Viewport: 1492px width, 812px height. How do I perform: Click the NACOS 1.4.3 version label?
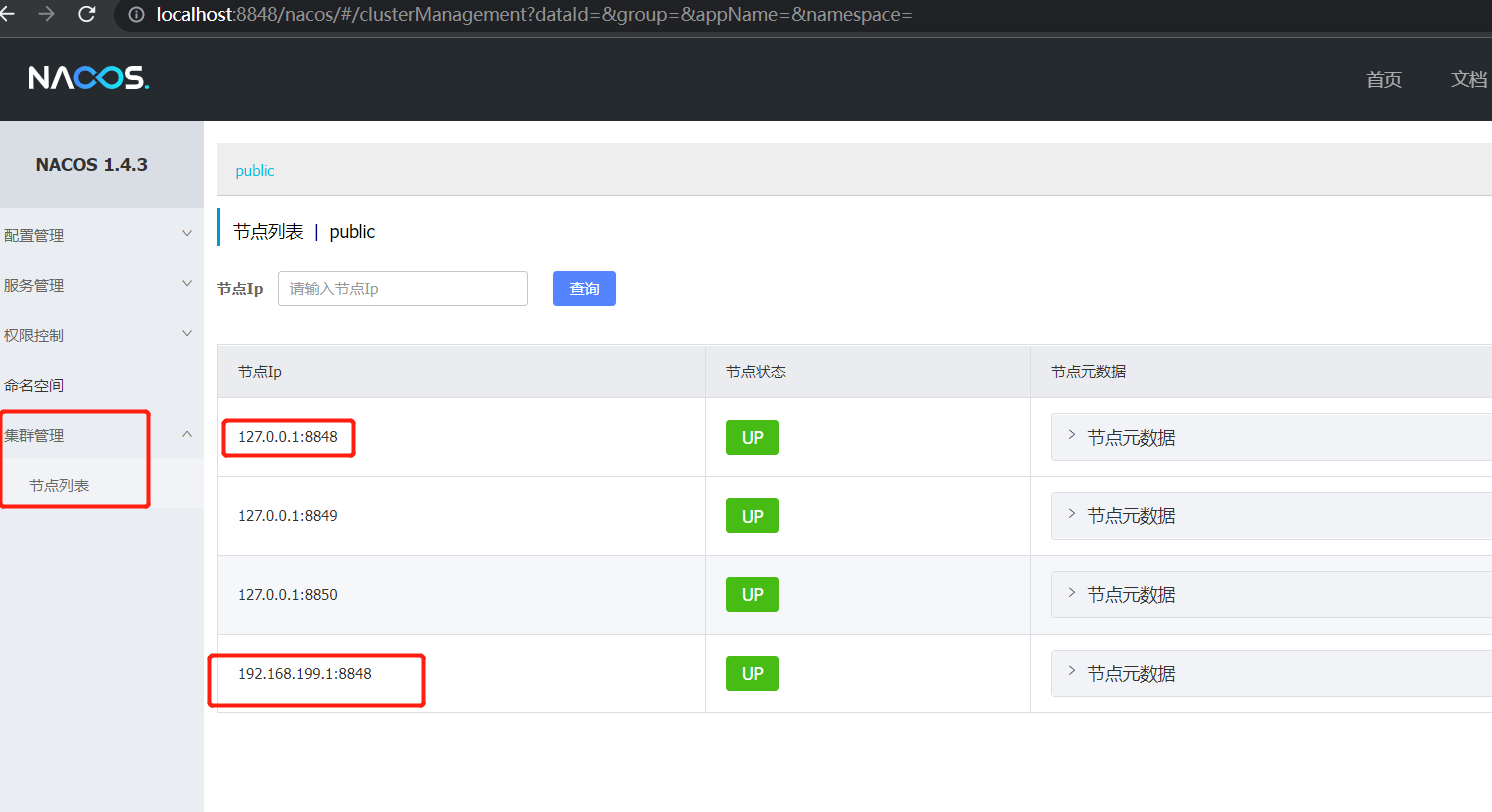point(92,165)
